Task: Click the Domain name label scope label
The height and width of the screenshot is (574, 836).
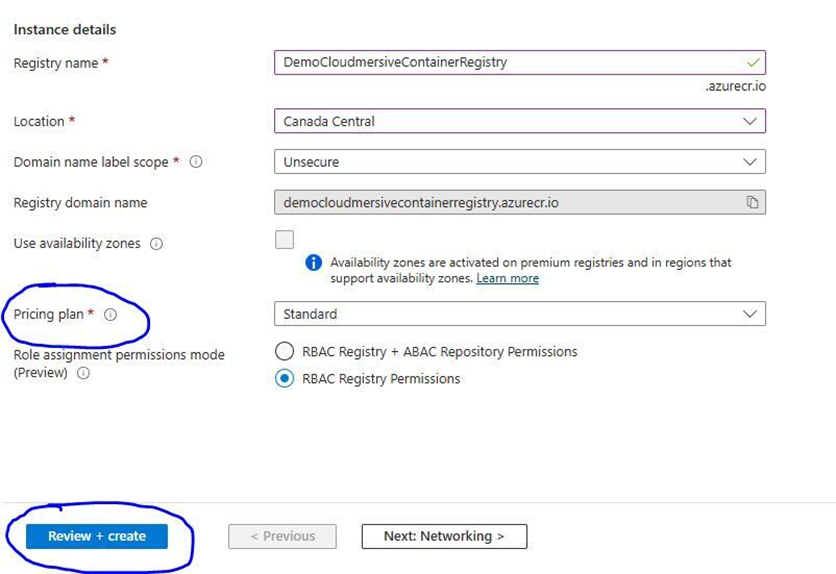Action: (x=91, y=162)
